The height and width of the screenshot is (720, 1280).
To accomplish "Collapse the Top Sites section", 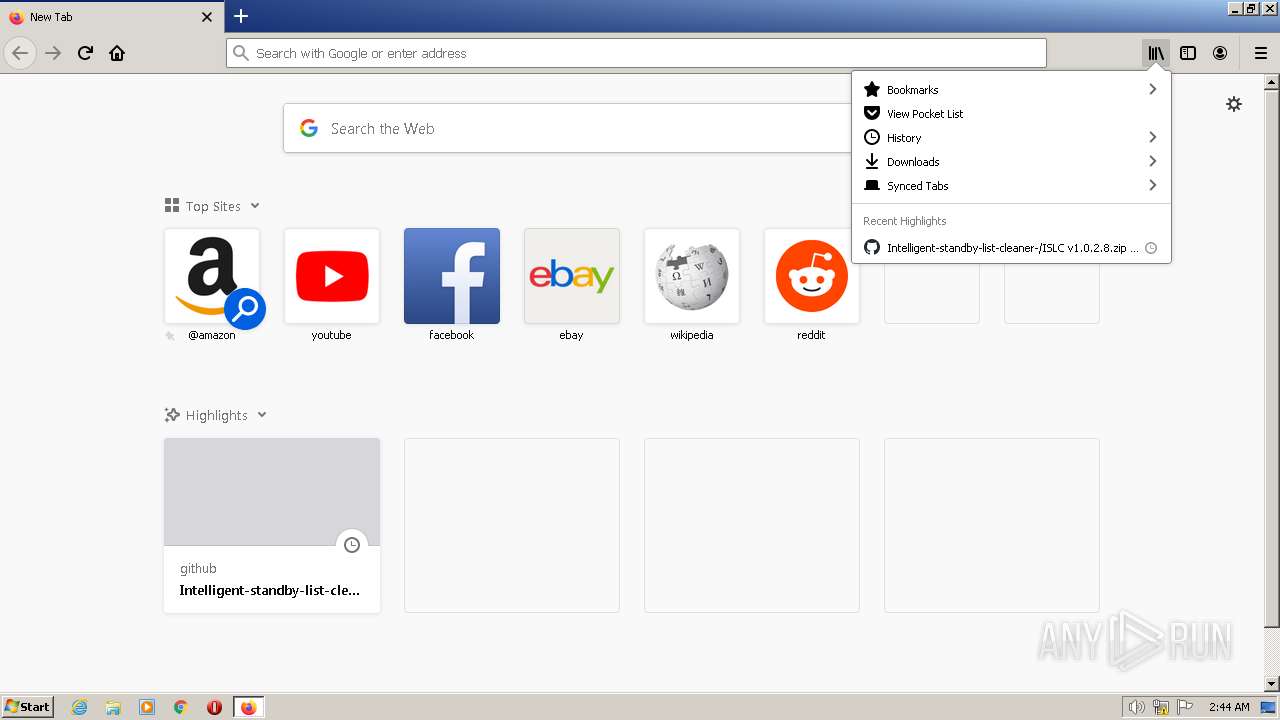I will [255, 206].
